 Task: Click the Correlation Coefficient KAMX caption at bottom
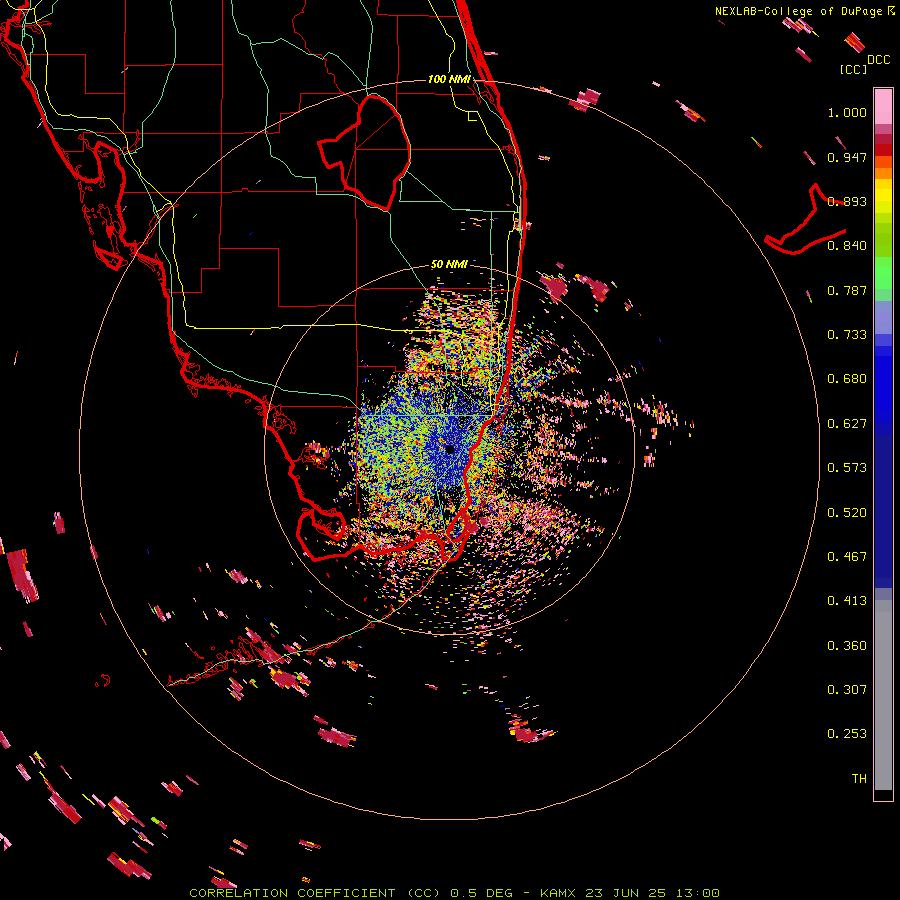(x=454, y=893)
